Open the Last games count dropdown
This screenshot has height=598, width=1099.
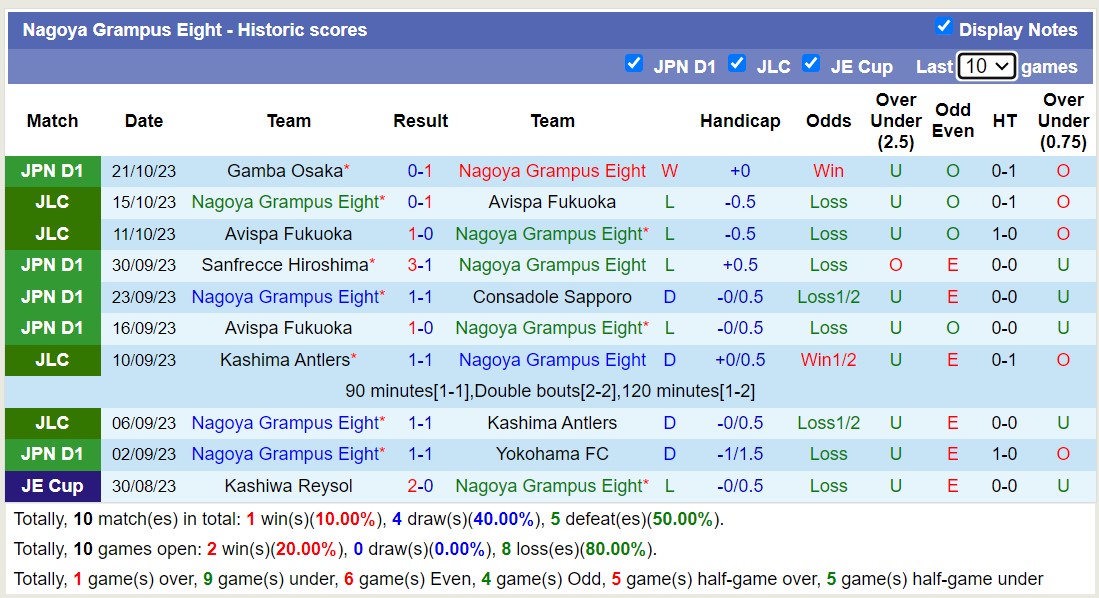tap(986, 66)
